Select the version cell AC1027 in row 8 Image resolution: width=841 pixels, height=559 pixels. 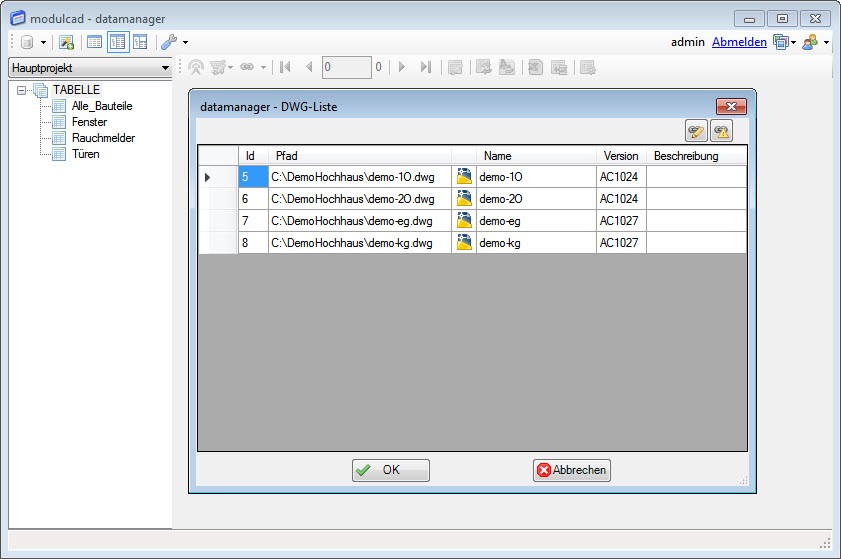(x=621, y=242)
